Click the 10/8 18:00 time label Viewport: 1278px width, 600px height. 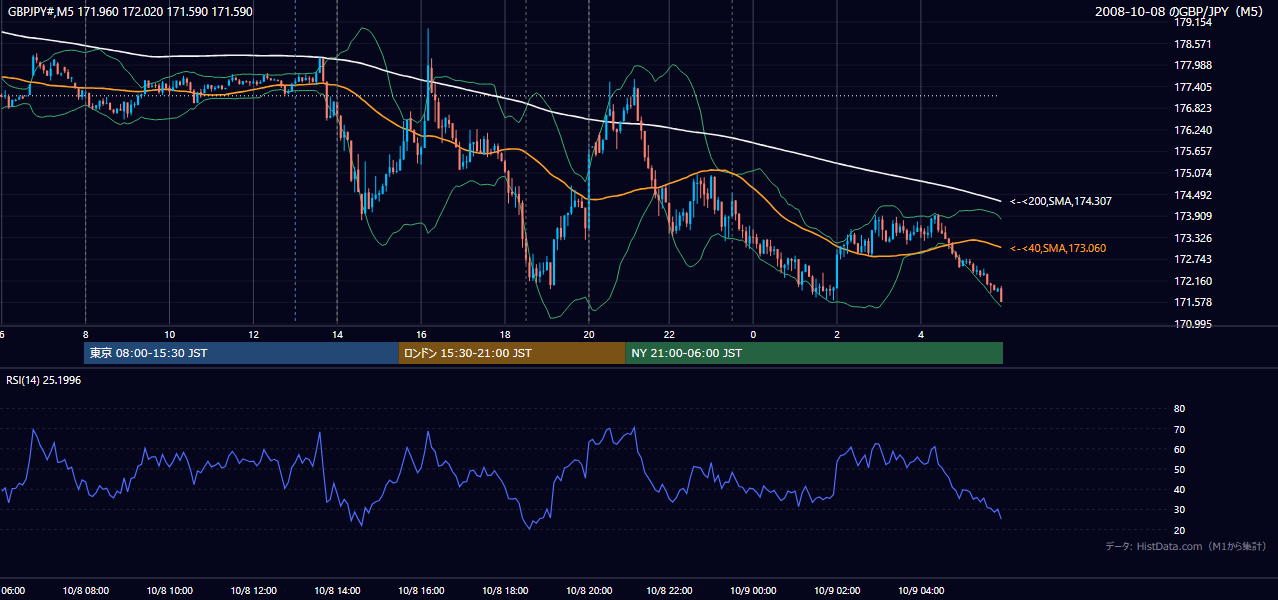click(x=505, y=591)
